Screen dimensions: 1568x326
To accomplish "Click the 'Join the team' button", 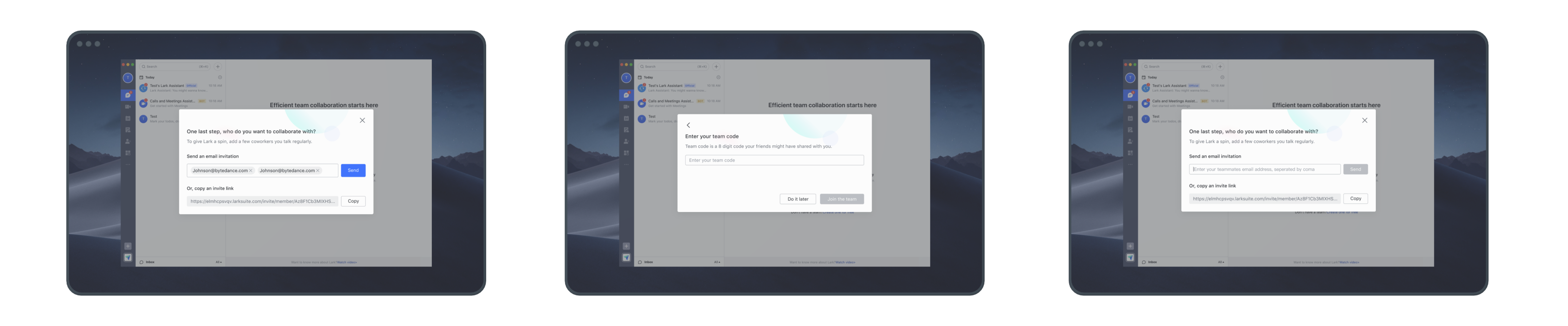I will point(842,199).
